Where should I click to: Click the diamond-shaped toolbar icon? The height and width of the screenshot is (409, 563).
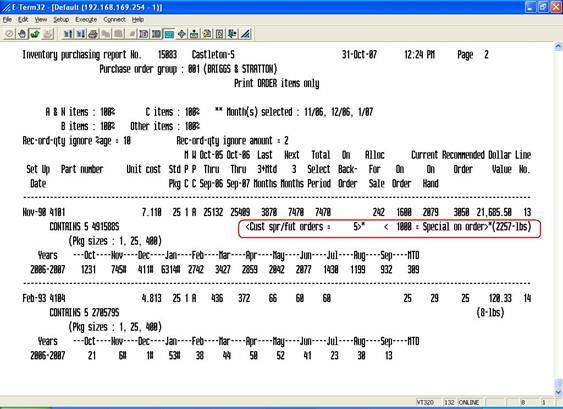click(182, 34)
